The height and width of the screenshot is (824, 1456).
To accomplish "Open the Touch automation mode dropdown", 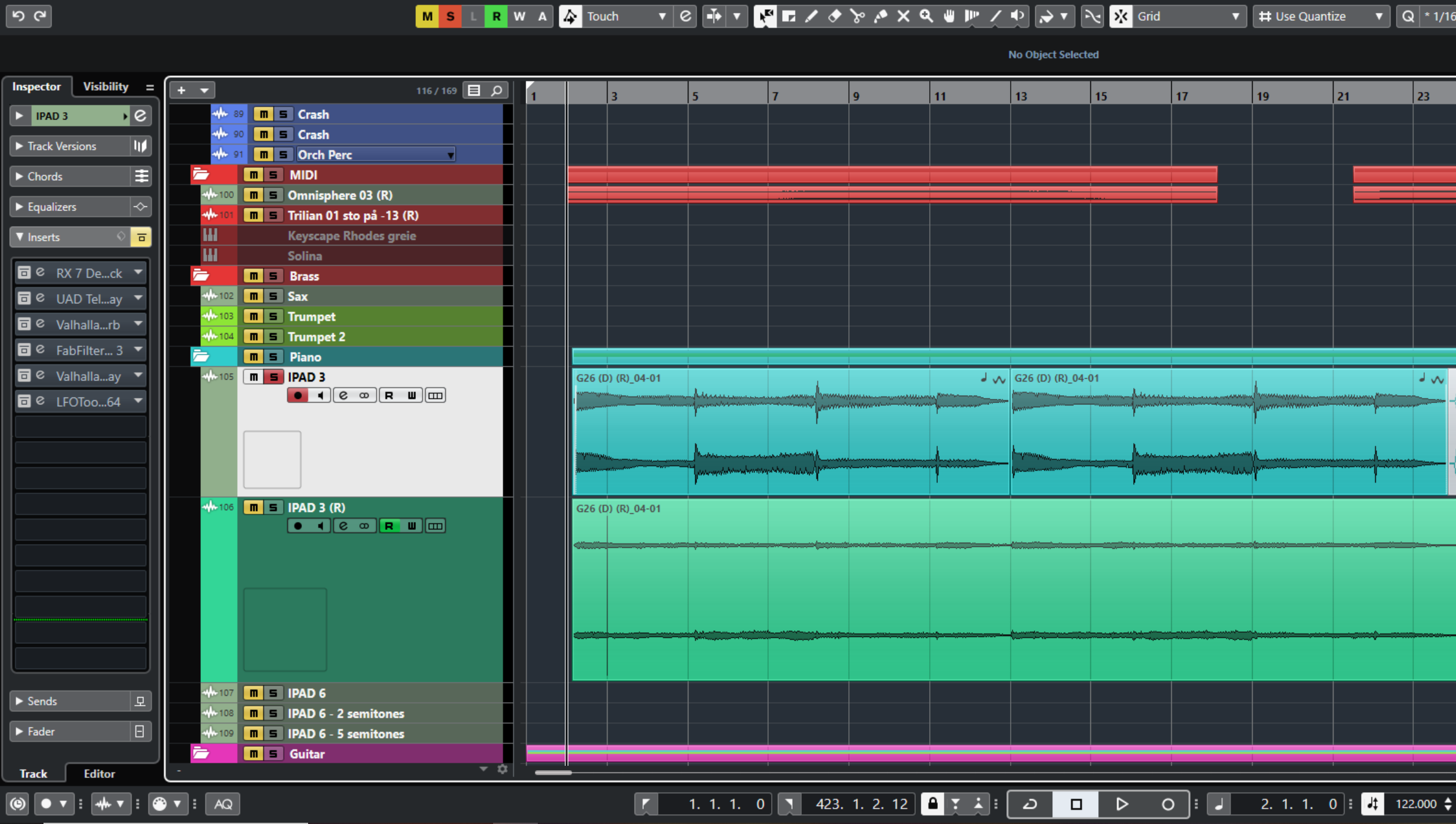I will (662, 17).
